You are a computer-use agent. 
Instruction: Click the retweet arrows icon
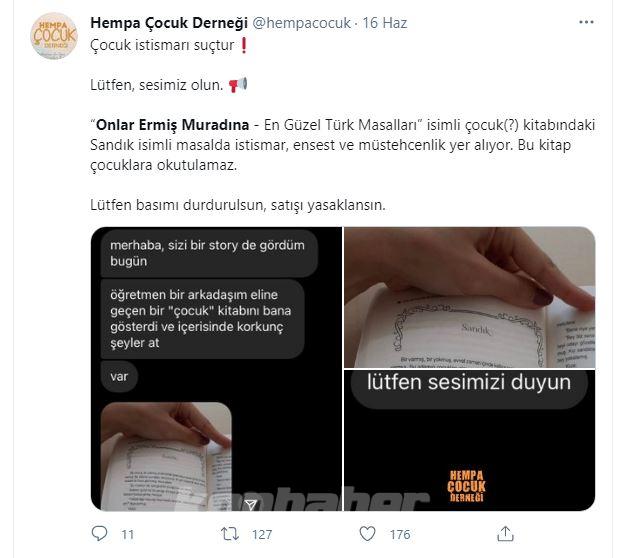point(230,534)
